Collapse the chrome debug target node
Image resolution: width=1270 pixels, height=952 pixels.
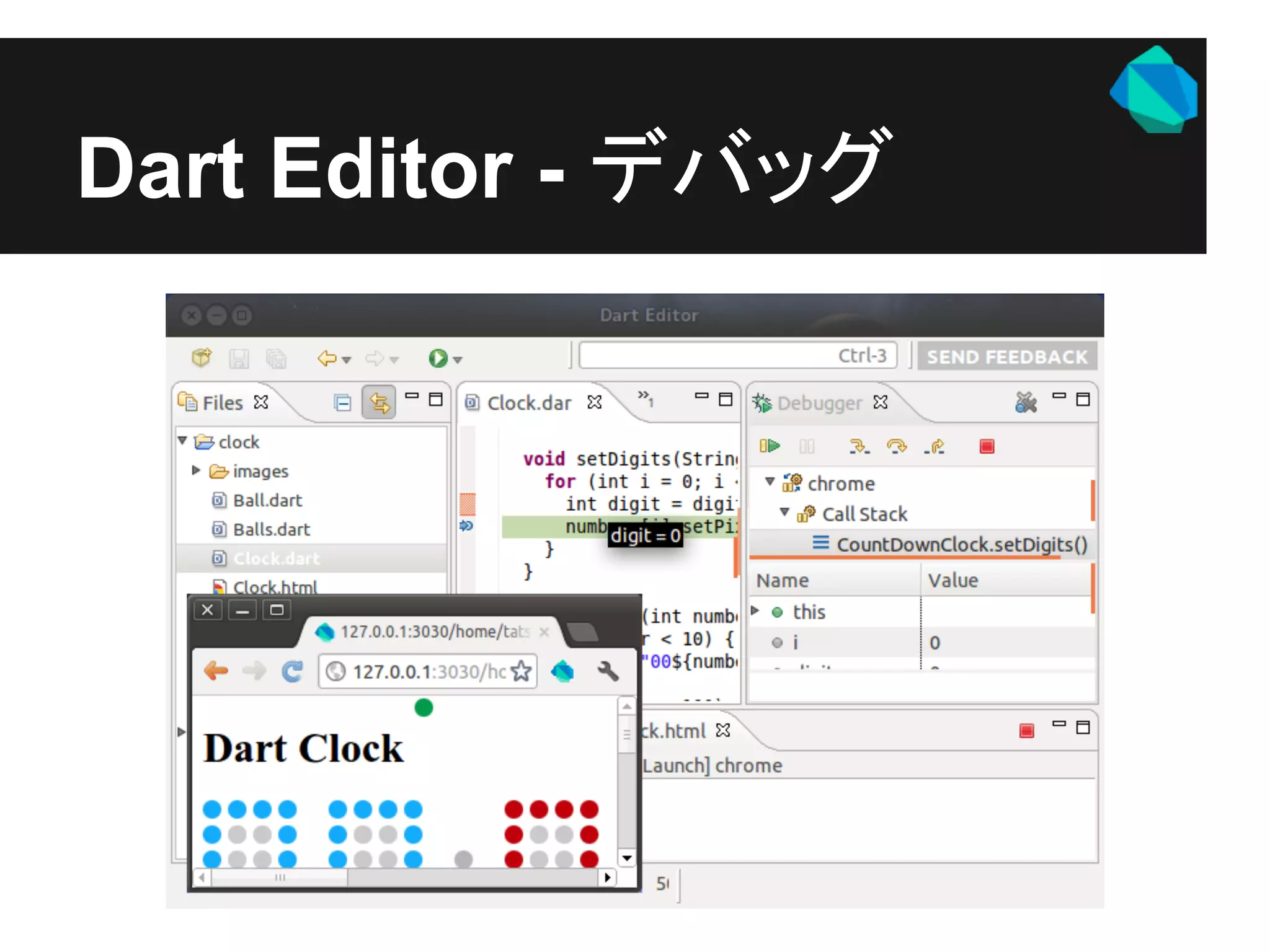coord(770,482)
